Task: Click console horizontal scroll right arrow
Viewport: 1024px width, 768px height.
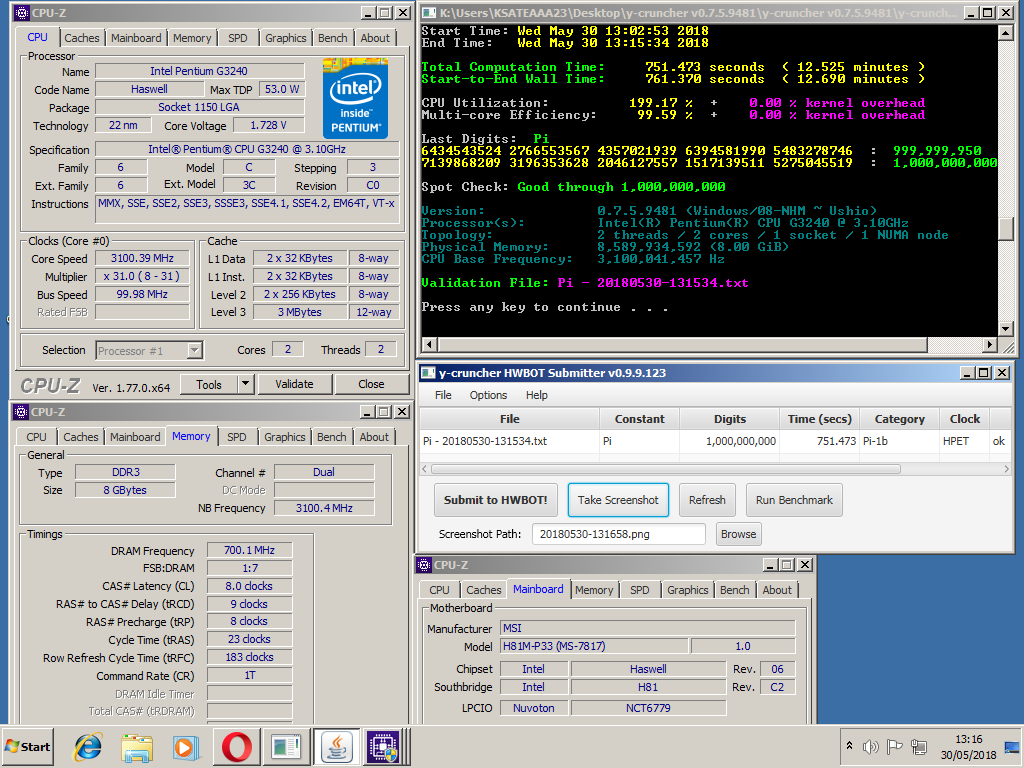Action: (990, 344)
